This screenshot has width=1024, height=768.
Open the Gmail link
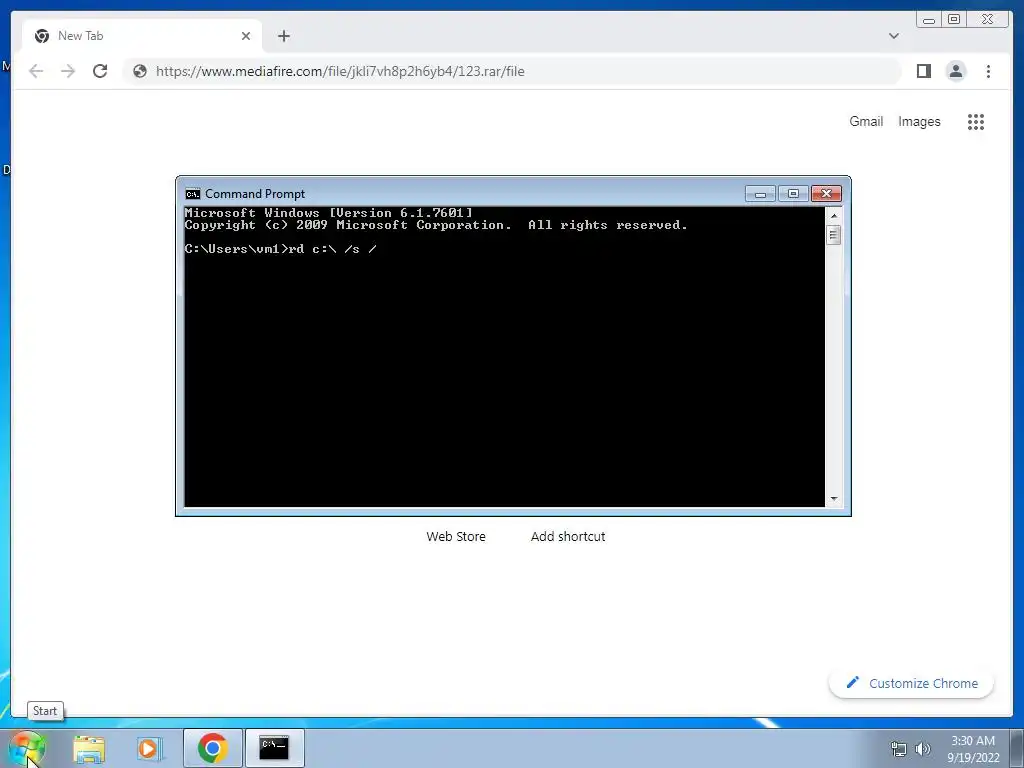(x=866, y=121)
